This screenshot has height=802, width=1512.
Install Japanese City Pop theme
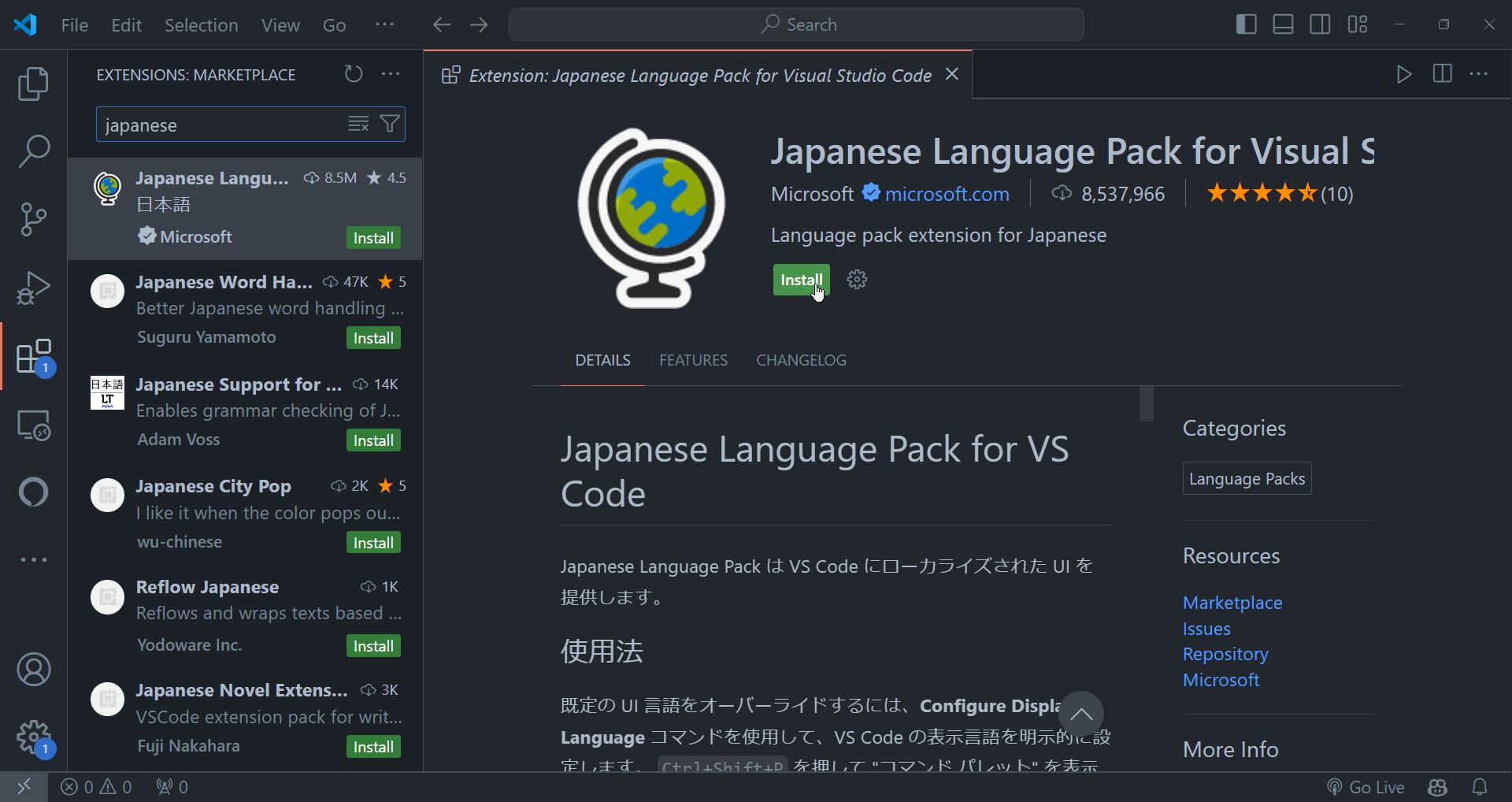(x=373, y=543)
